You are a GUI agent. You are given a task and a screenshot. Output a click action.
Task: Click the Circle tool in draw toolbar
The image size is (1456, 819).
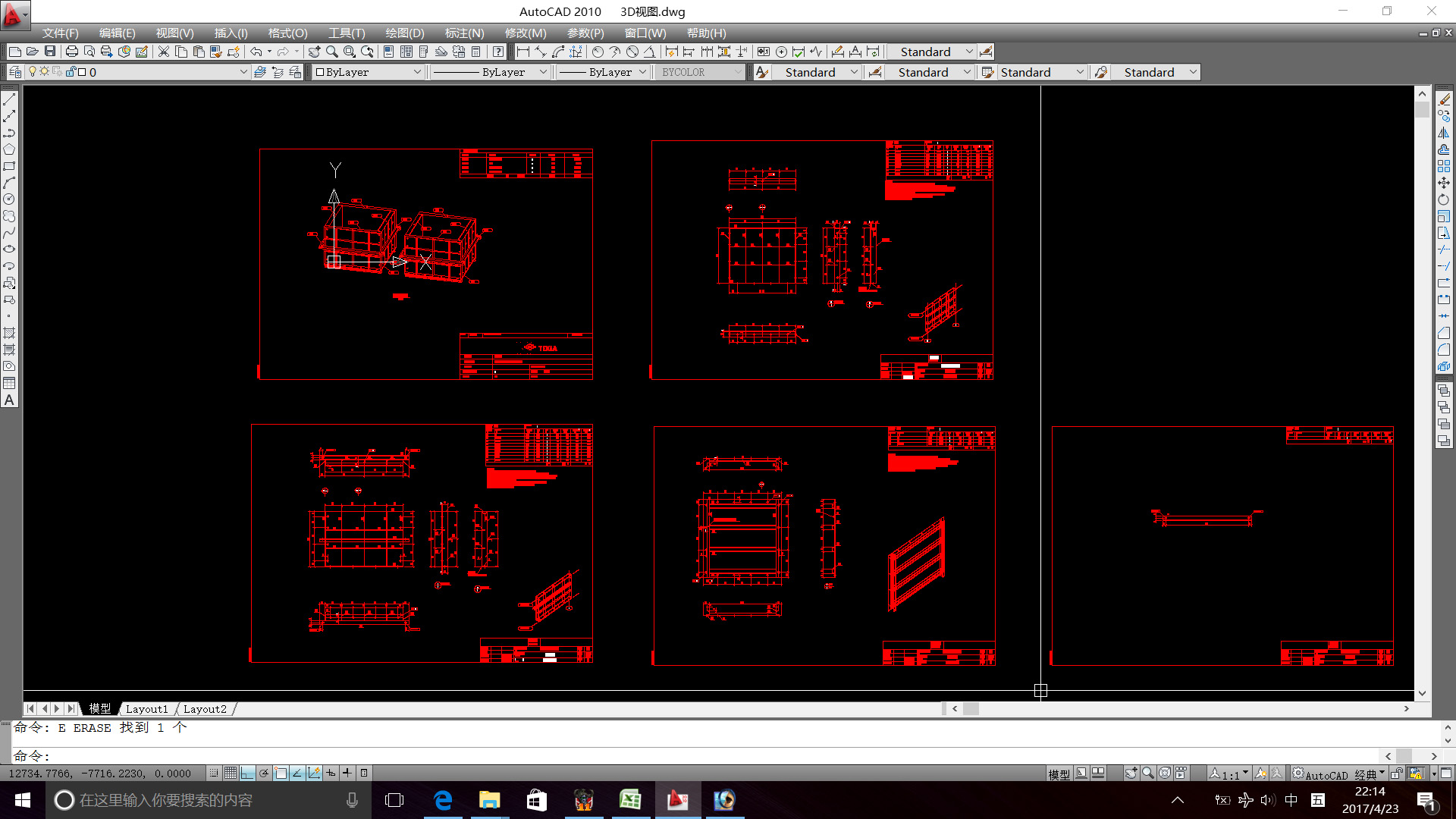9,199
